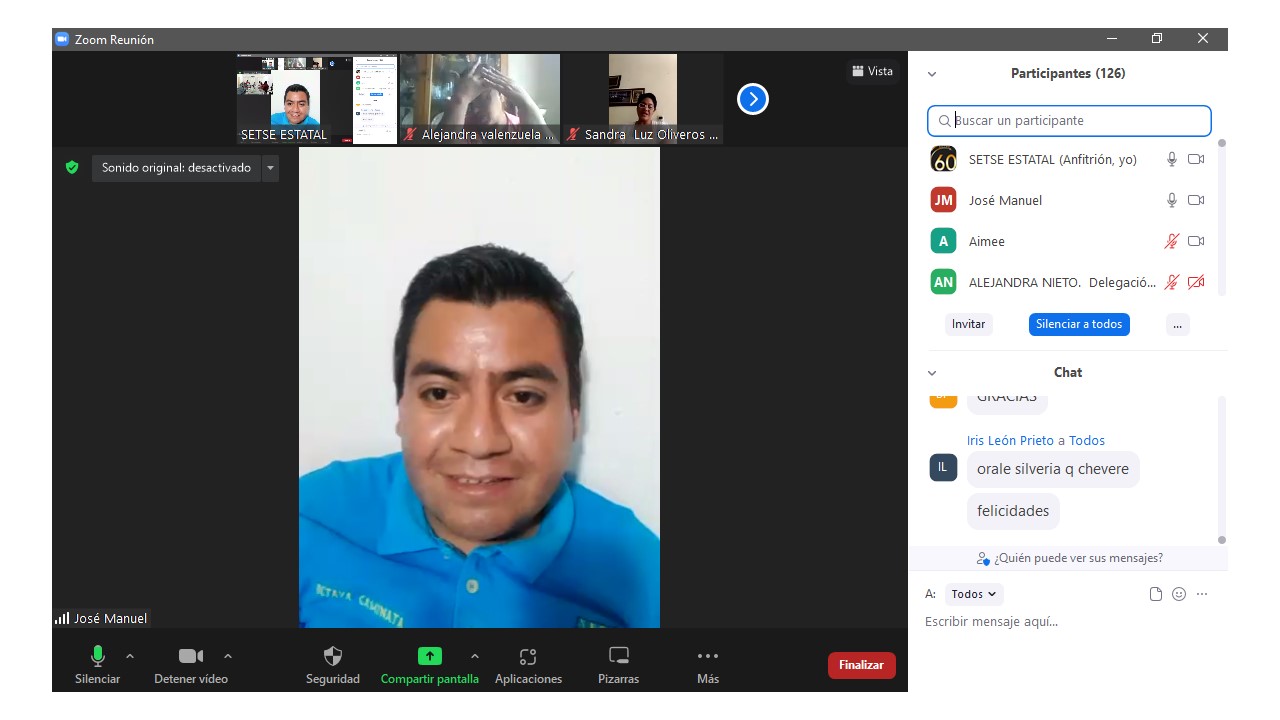
Task: Click the chat panel scrollbar
Action: coord(1221,470)
